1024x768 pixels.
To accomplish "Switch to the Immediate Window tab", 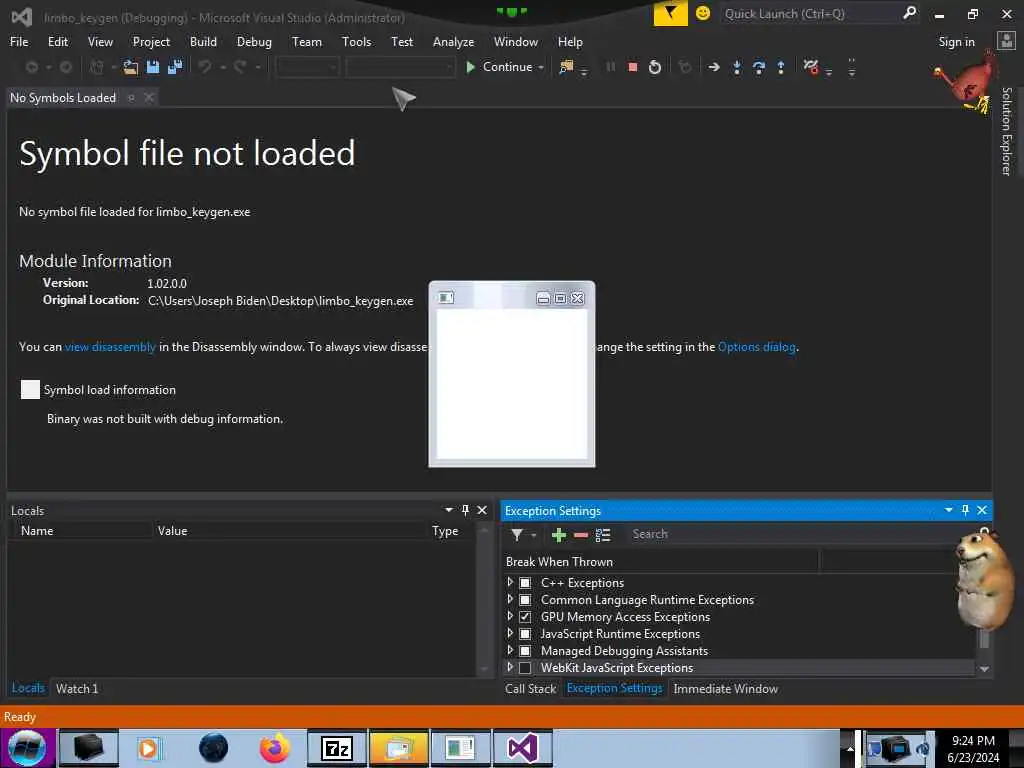I will 726,688.
